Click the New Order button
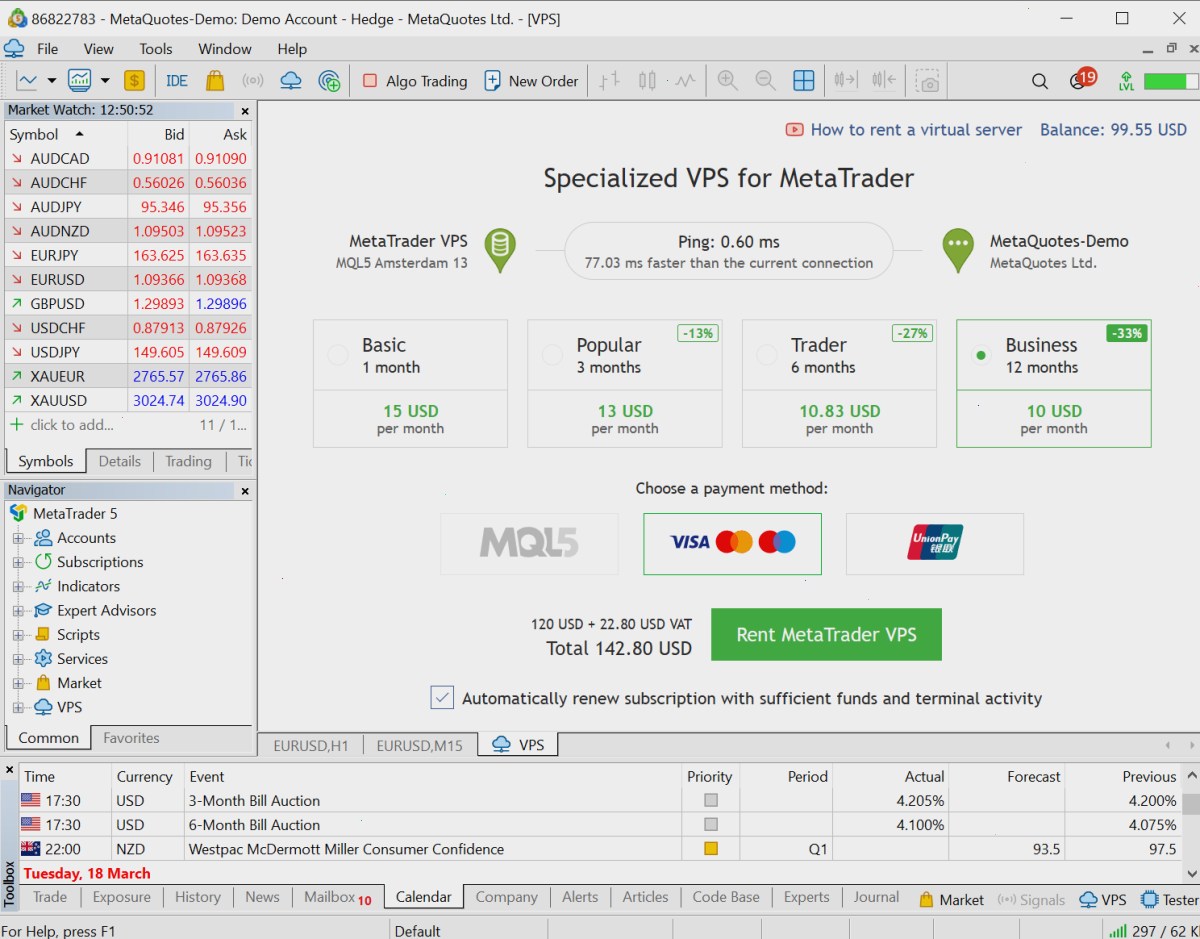This screenshot has width=1200, height=939. (x=531, y=81)
